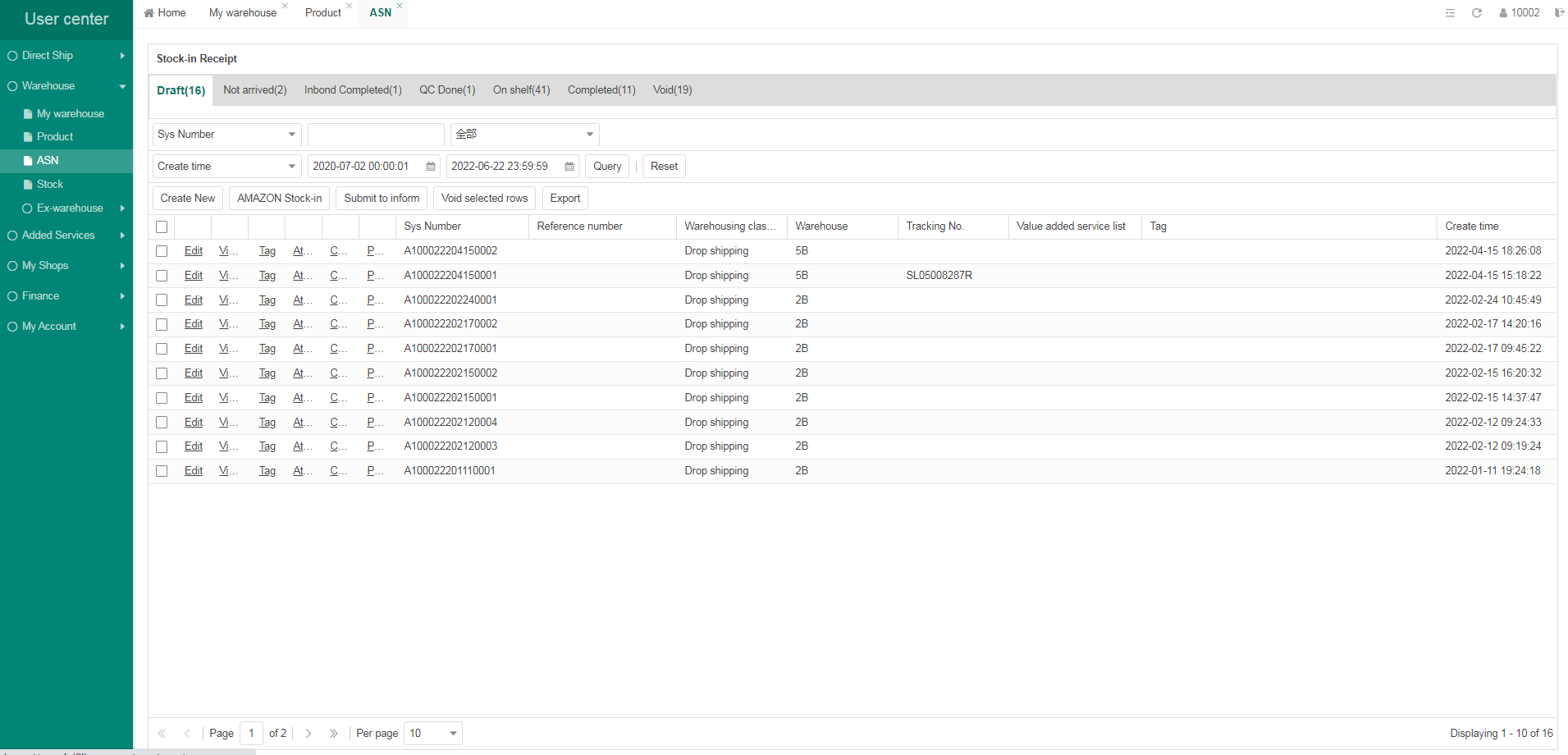Close the ASN tab

(x=400, y=6)
